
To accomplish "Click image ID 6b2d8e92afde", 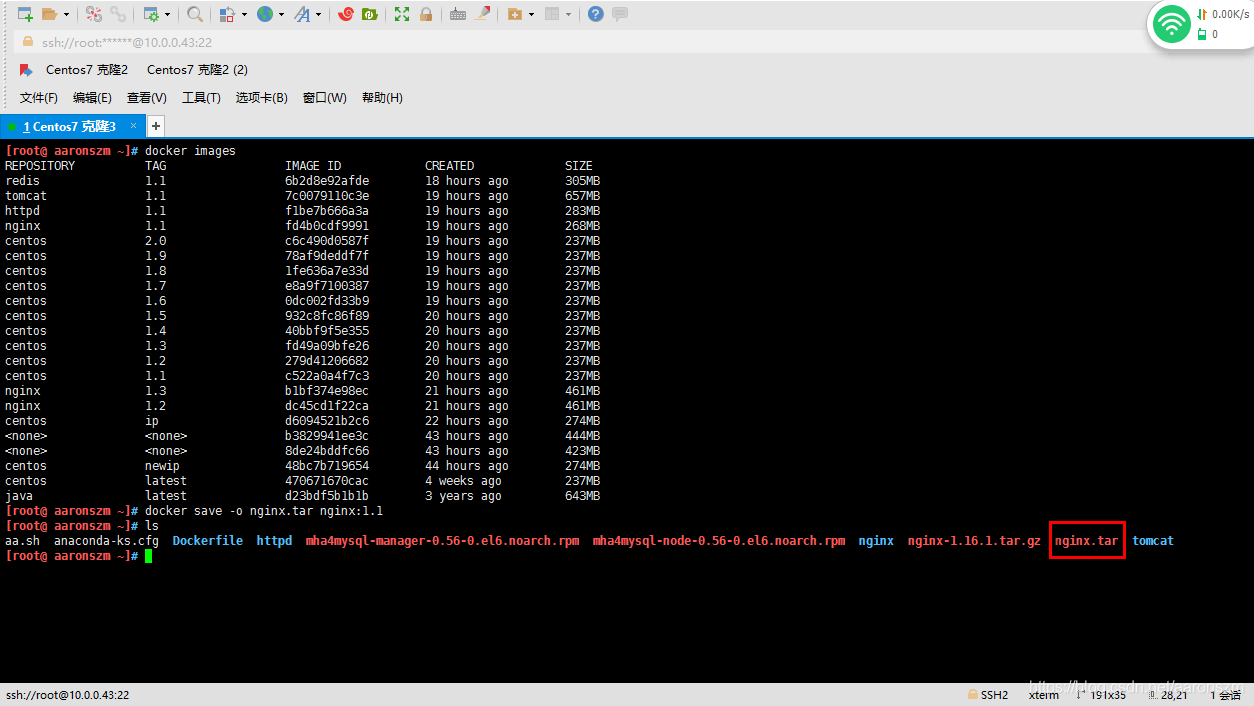I will 327,181.
